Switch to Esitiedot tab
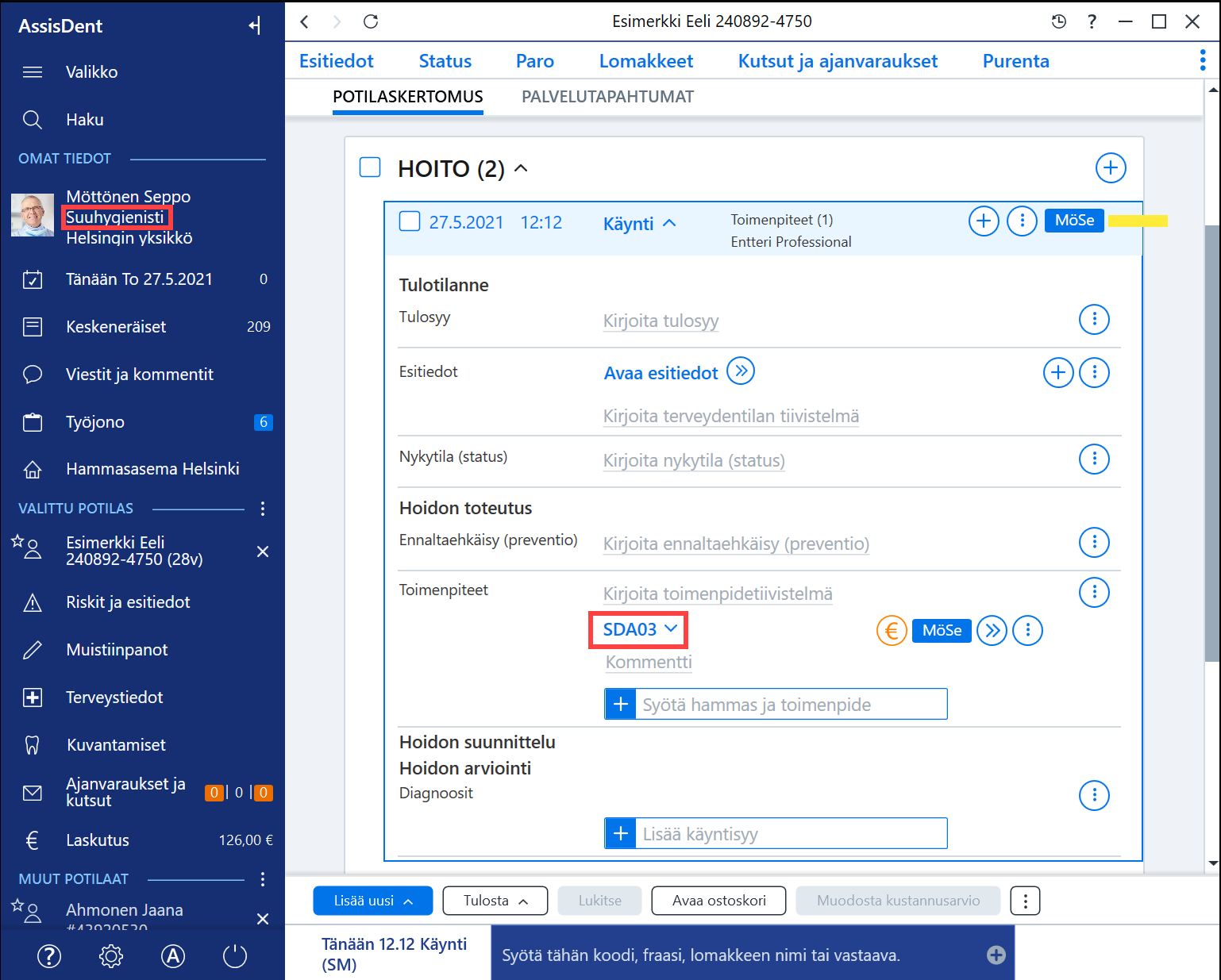The image size is (1221, 980). 337,61
